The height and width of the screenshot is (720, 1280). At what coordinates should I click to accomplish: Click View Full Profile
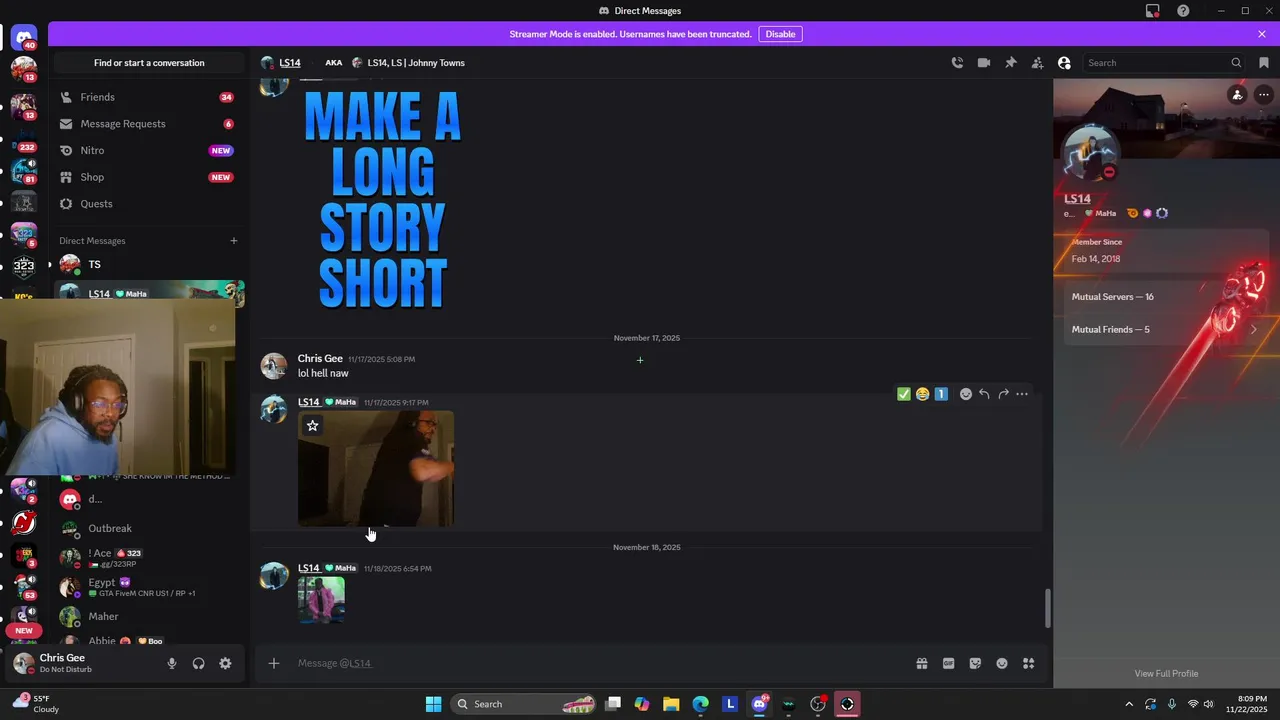tap(1166, 673)
